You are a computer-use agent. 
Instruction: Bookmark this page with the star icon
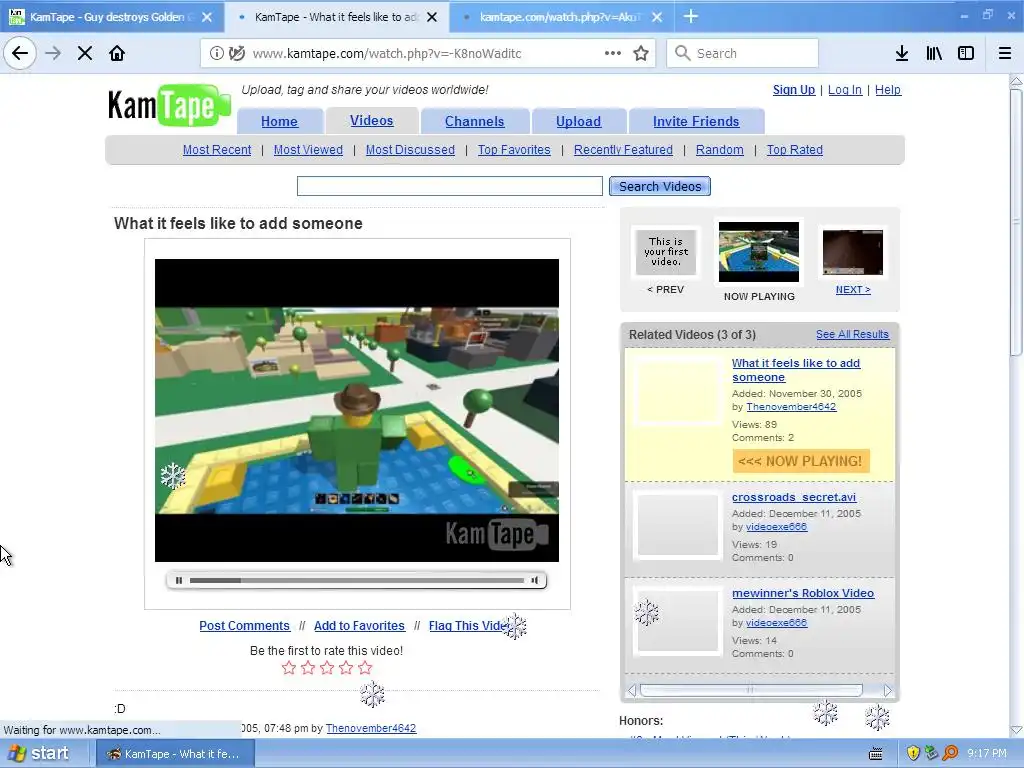pos(641,53)
